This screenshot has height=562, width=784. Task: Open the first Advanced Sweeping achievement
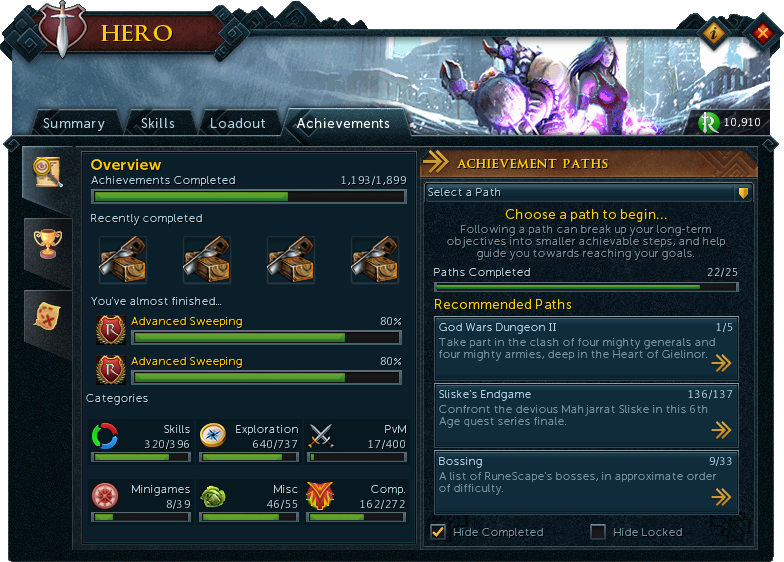click(186, 321)
